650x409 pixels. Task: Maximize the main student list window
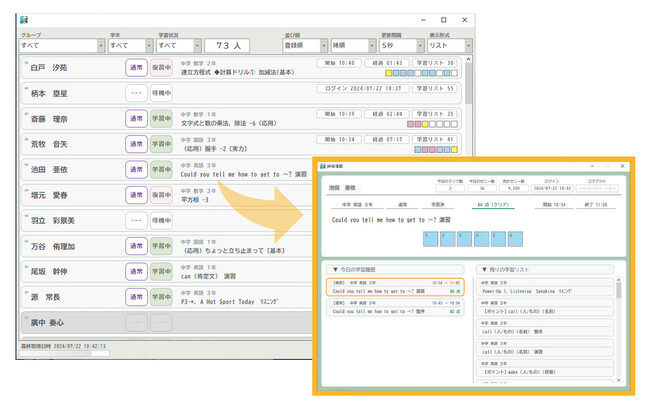[x=444, y=19]
